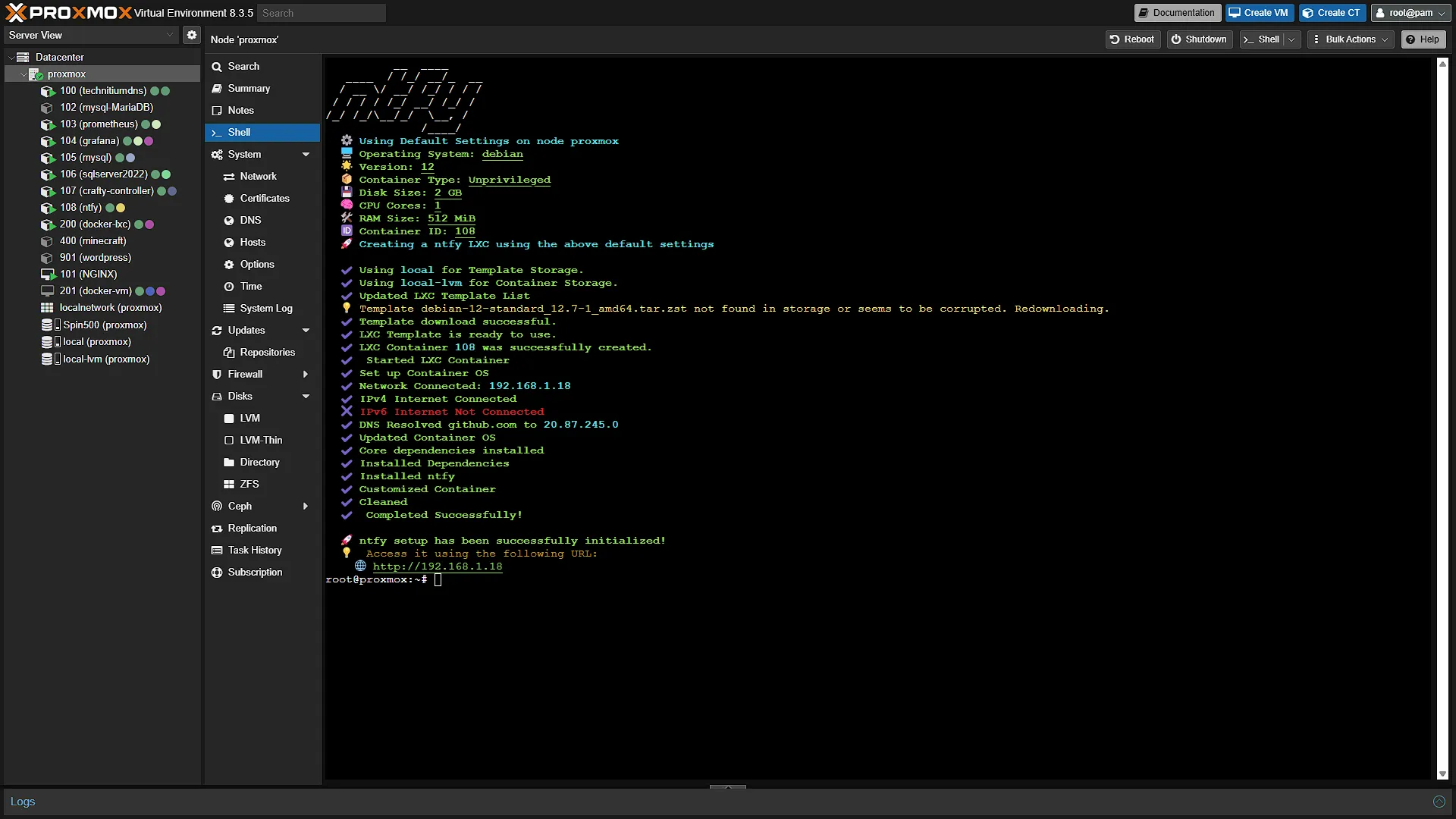
Task: Open the root@pam user menu
Action: (x=1410, y=13)
